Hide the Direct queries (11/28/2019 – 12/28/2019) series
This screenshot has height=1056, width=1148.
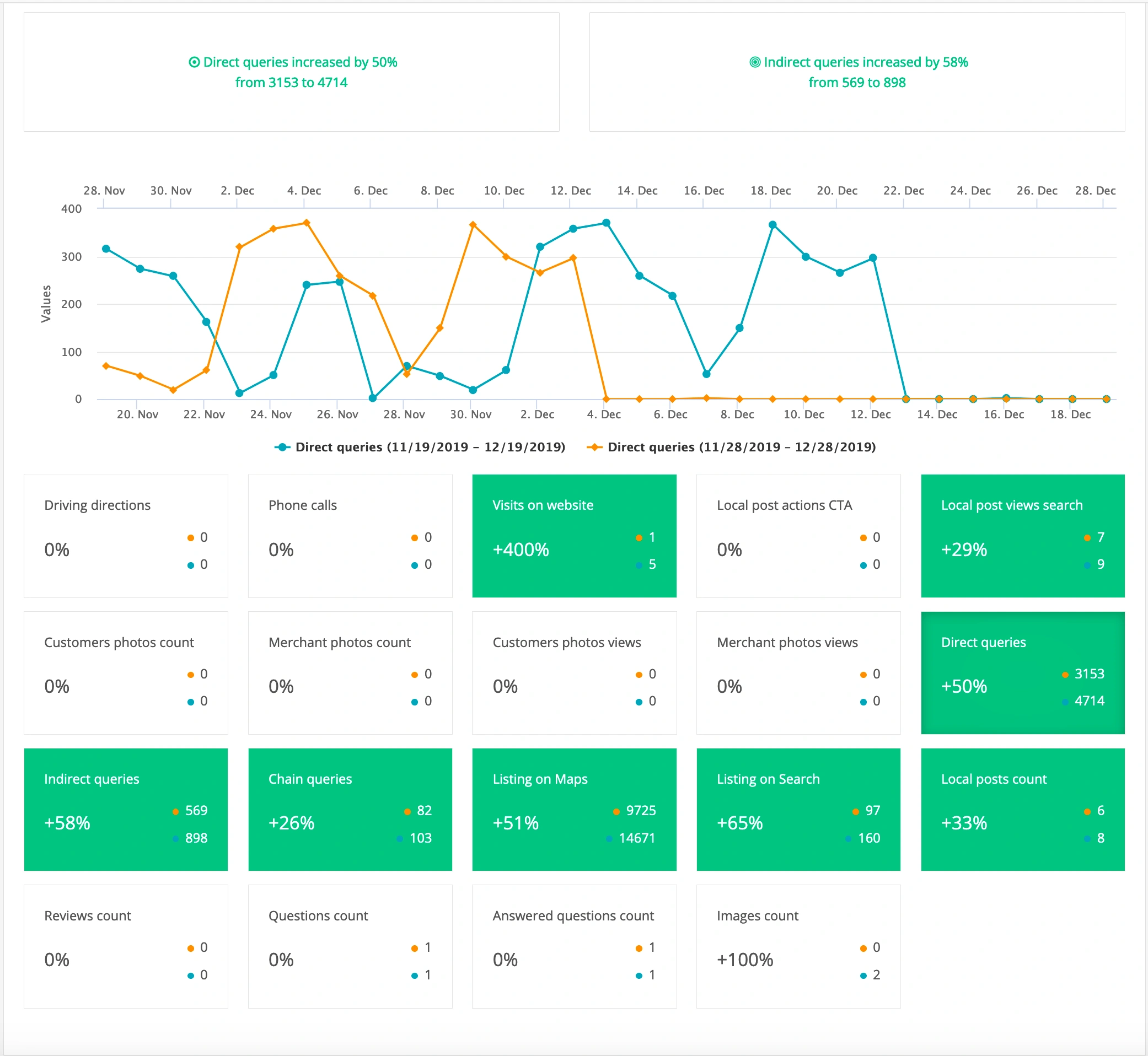coord(741,448)
